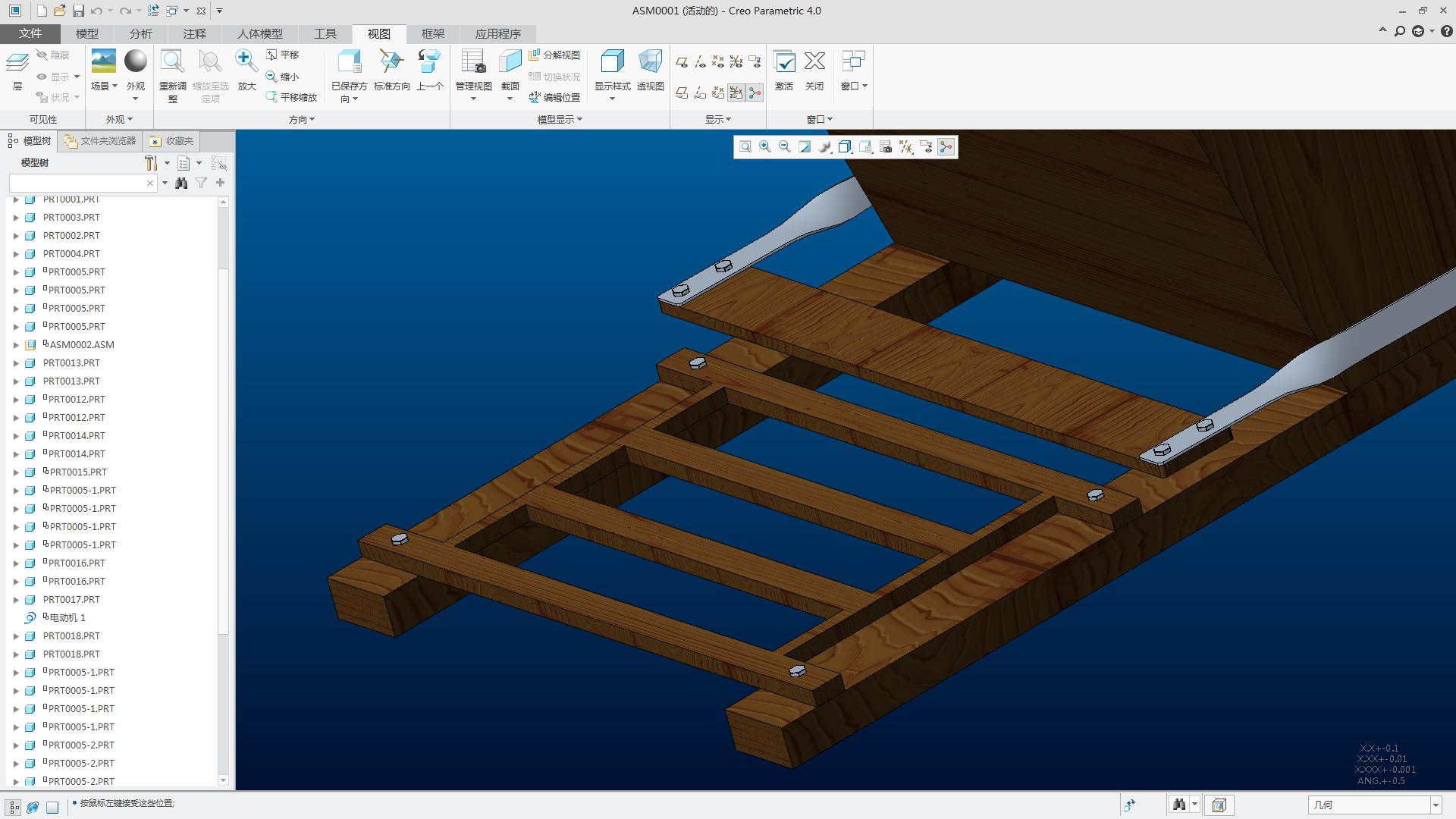1456x819 pixels.
Task: Open the Display Style (显示样式) dropdown
Action: click(x=612, y=99)
